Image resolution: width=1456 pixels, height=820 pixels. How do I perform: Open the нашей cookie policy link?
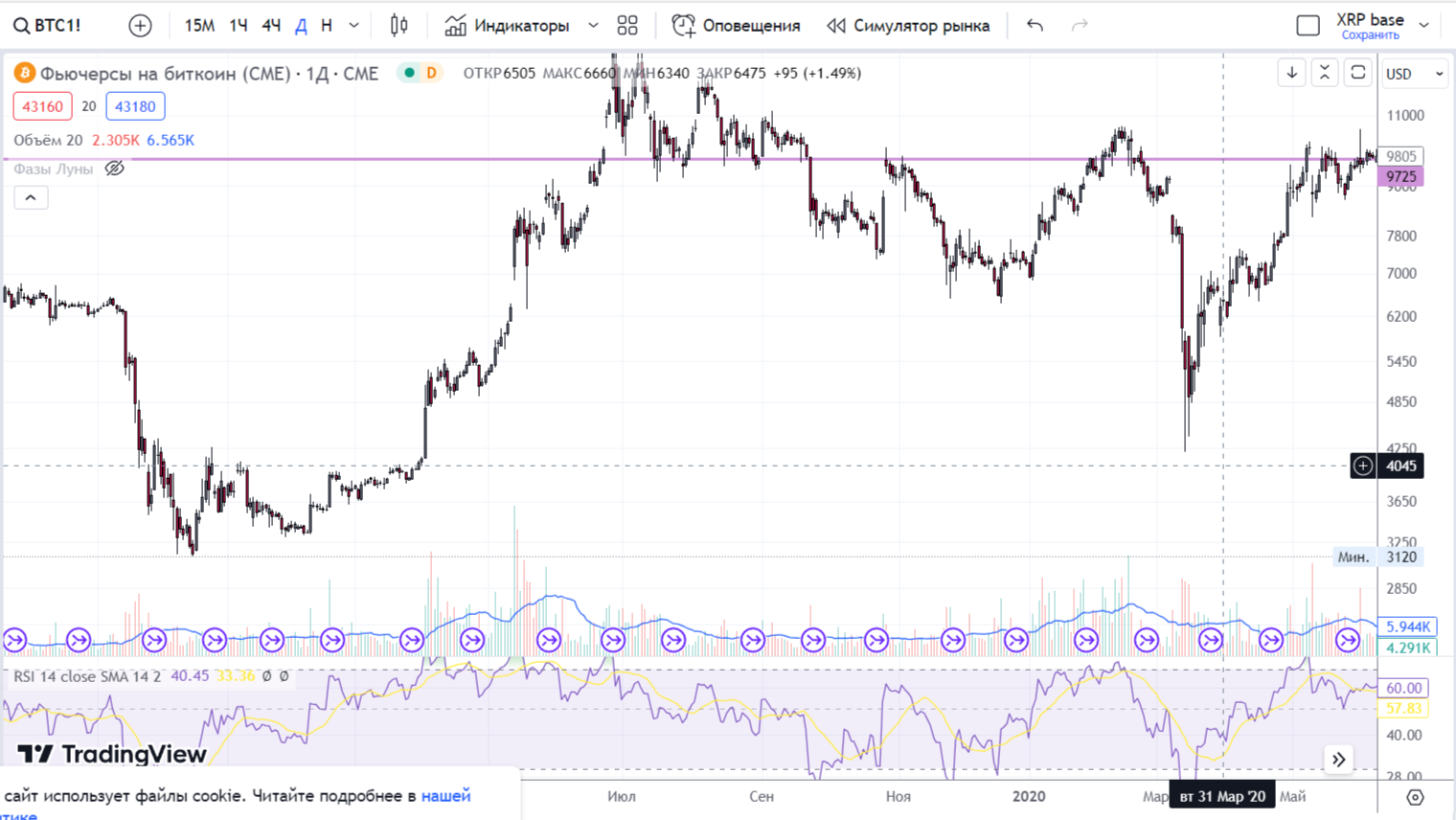click(446, 795)
